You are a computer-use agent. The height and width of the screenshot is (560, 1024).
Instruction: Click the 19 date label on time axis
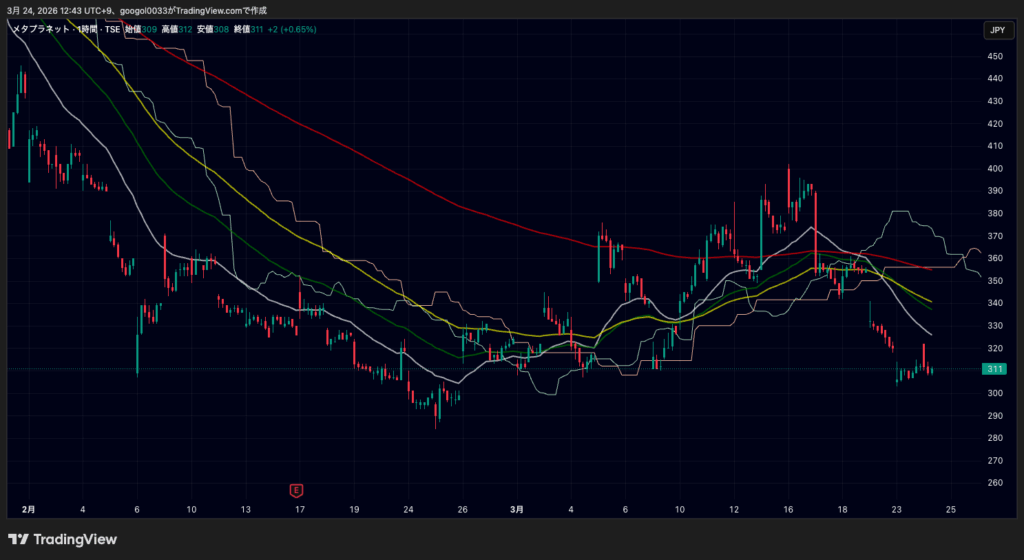(354, 510)
